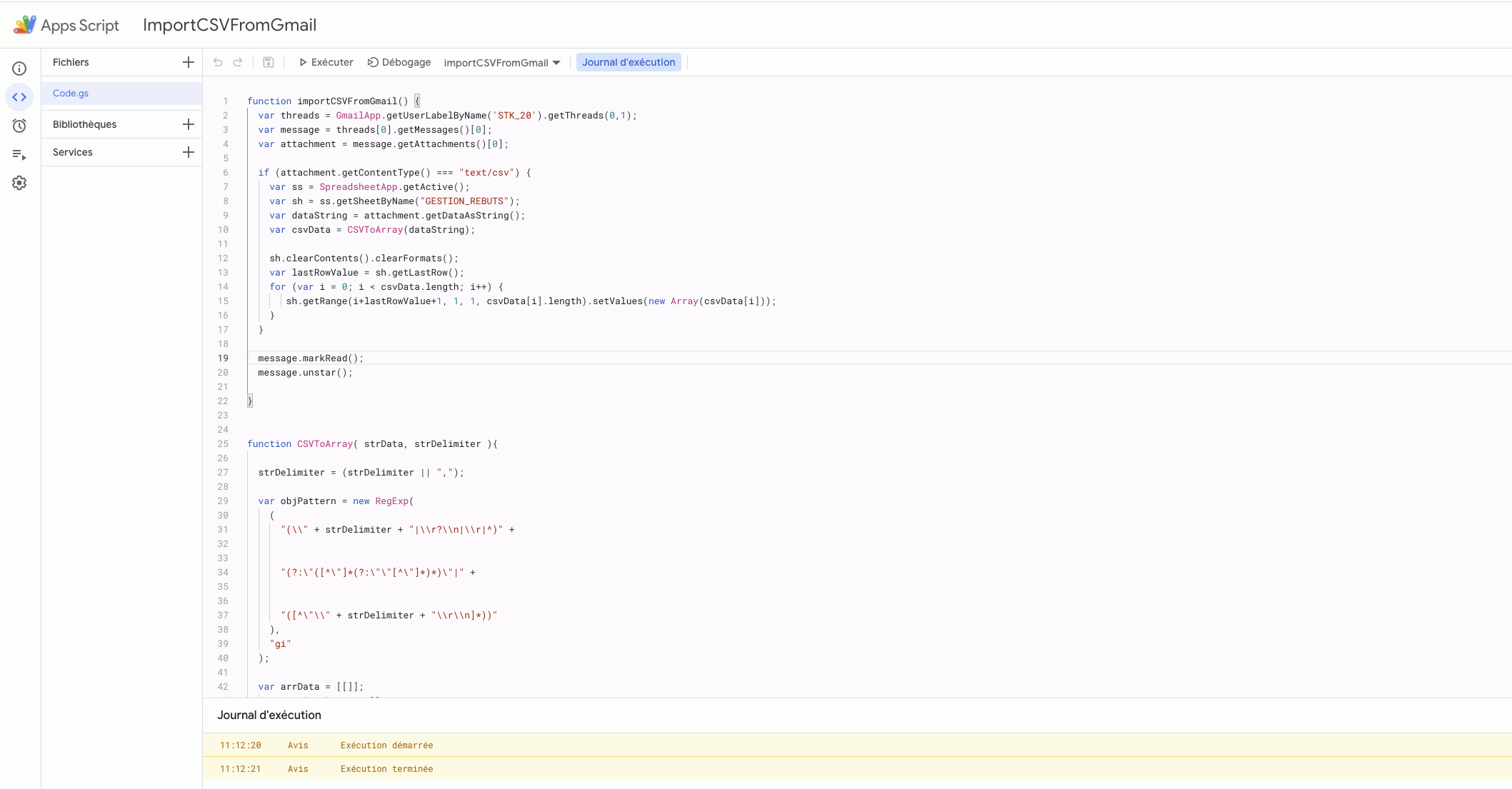1512x789 pixels.
Task: Open the Triggers alarm clock icon
Action: point(19,126)
